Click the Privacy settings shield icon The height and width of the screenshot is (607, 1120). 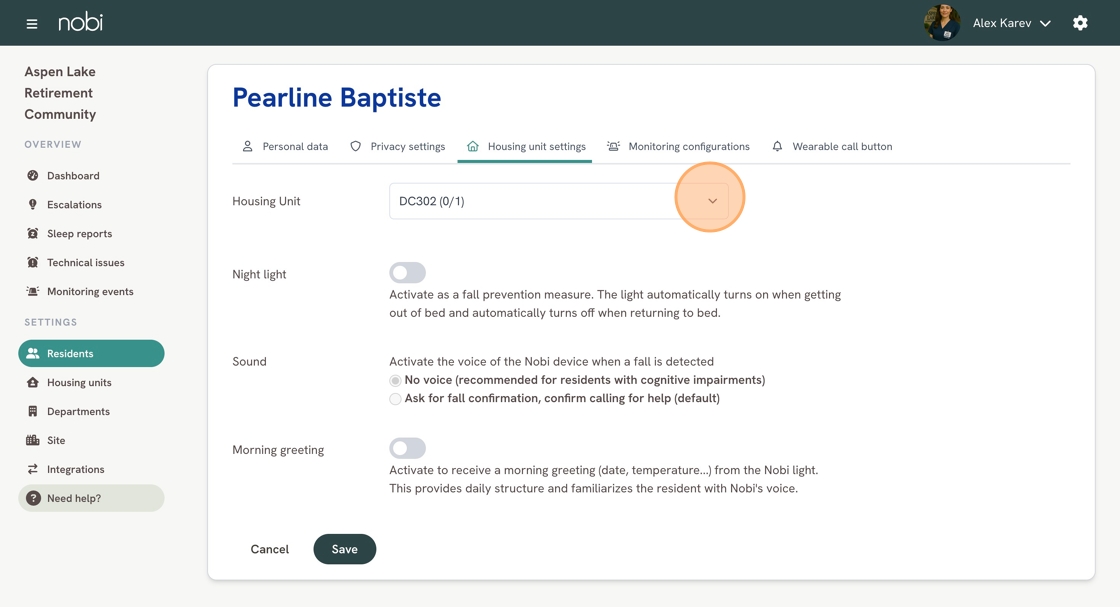(x=355, y=146)
